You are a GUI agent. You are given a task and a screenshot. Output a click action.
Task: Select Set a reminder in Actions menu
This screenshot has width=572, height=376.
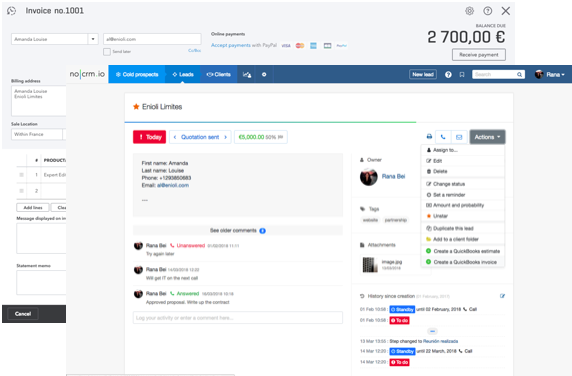463,195
